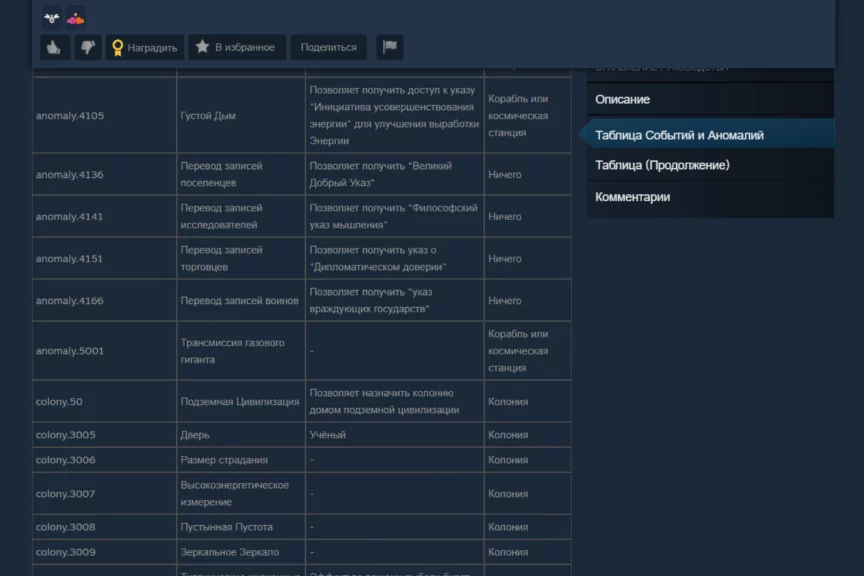Click the Подземная Цивилизация cell

[240, 402]
